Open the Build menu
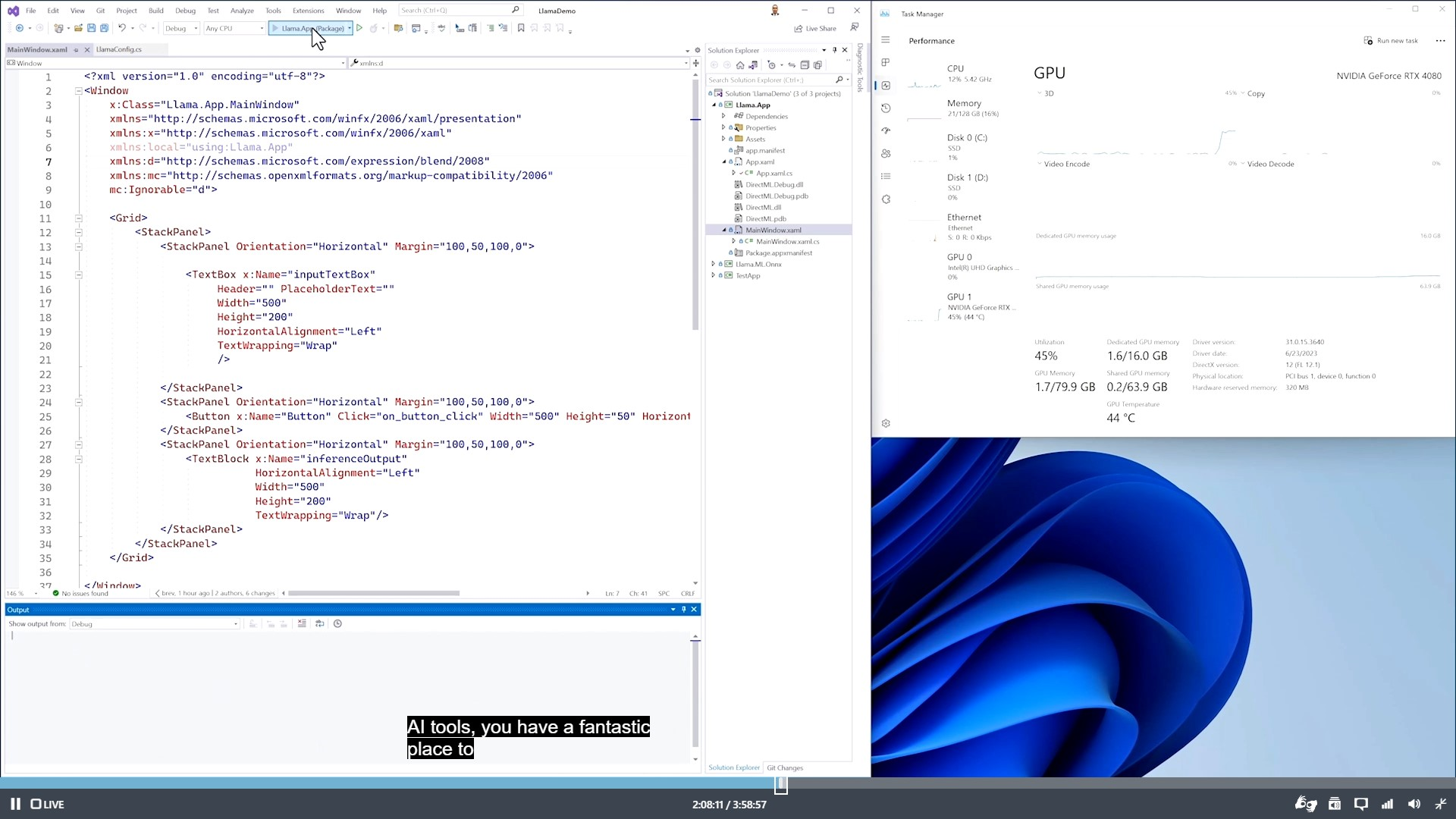 pos(155,11)
